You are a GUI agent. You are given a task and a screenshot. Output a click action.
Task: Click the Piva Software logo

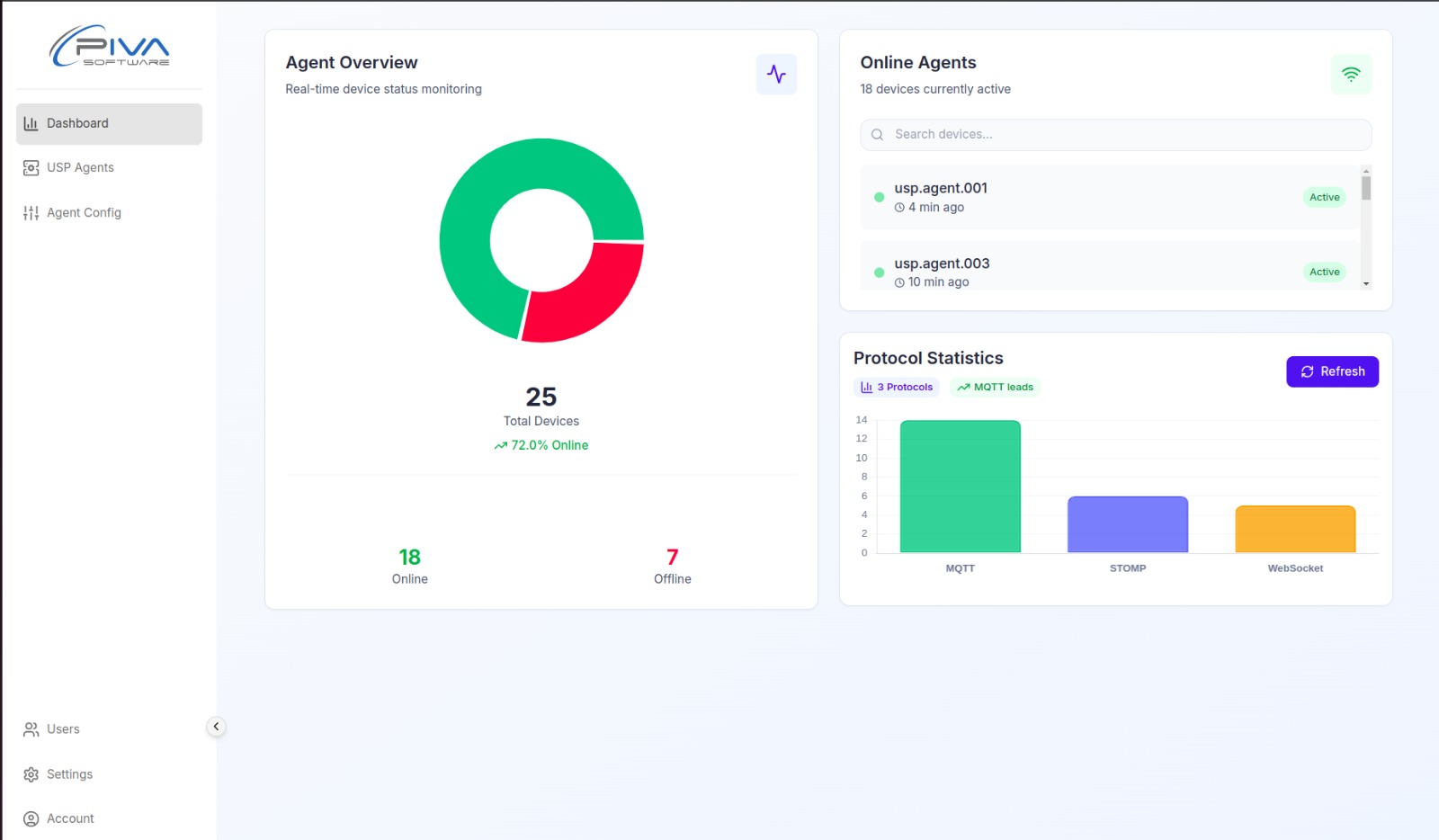pyautogui.click(x=110, y=47)
